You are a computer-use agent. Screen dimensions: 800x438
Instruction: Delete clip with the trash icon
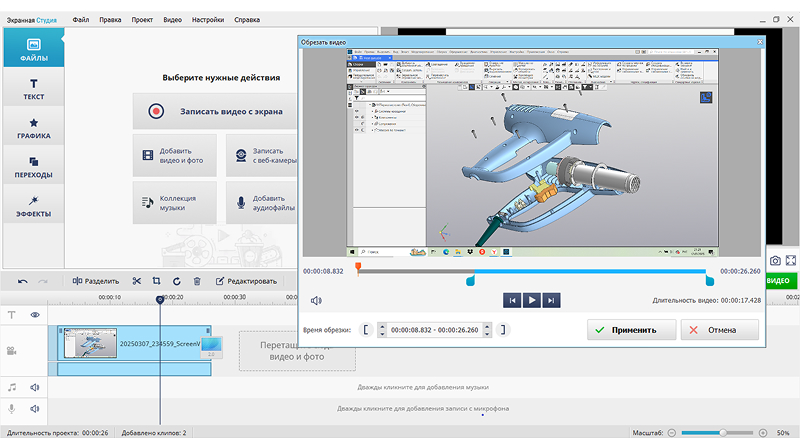[197, 281]
